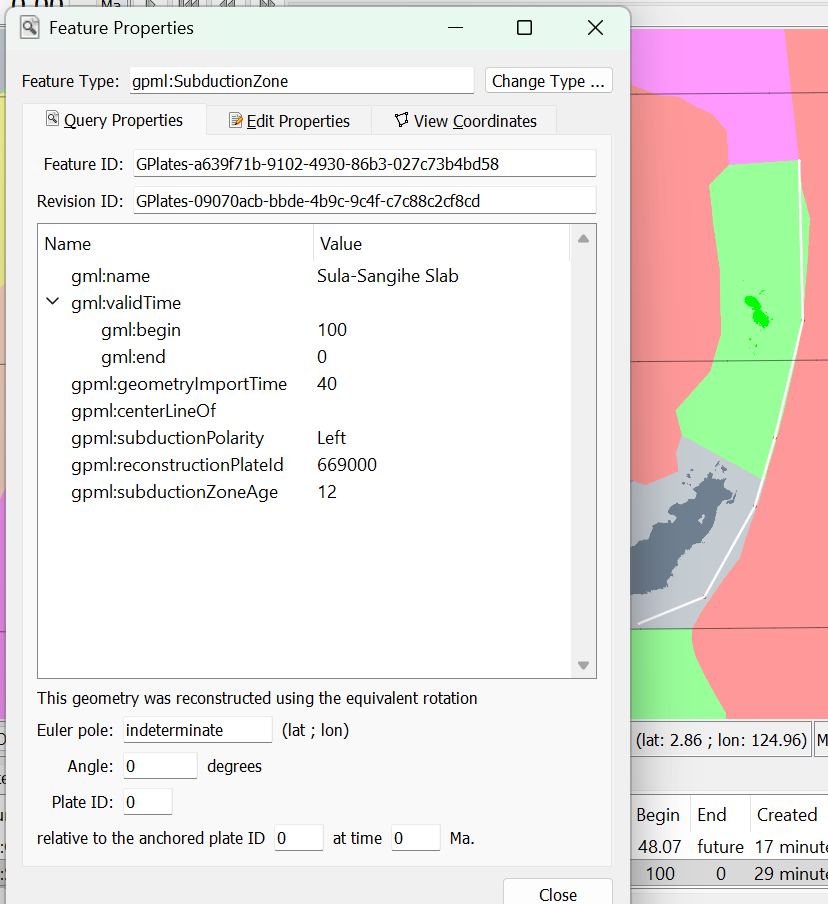Open the View Coordinates tab

click(464, 121)
